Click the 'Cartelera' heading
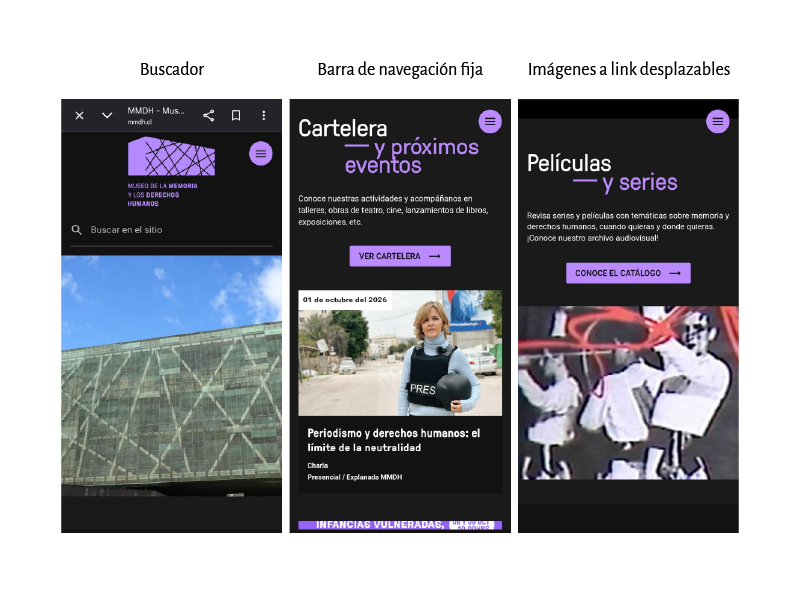This screenshot has height=600, width=800. click(x=343, y=129)
